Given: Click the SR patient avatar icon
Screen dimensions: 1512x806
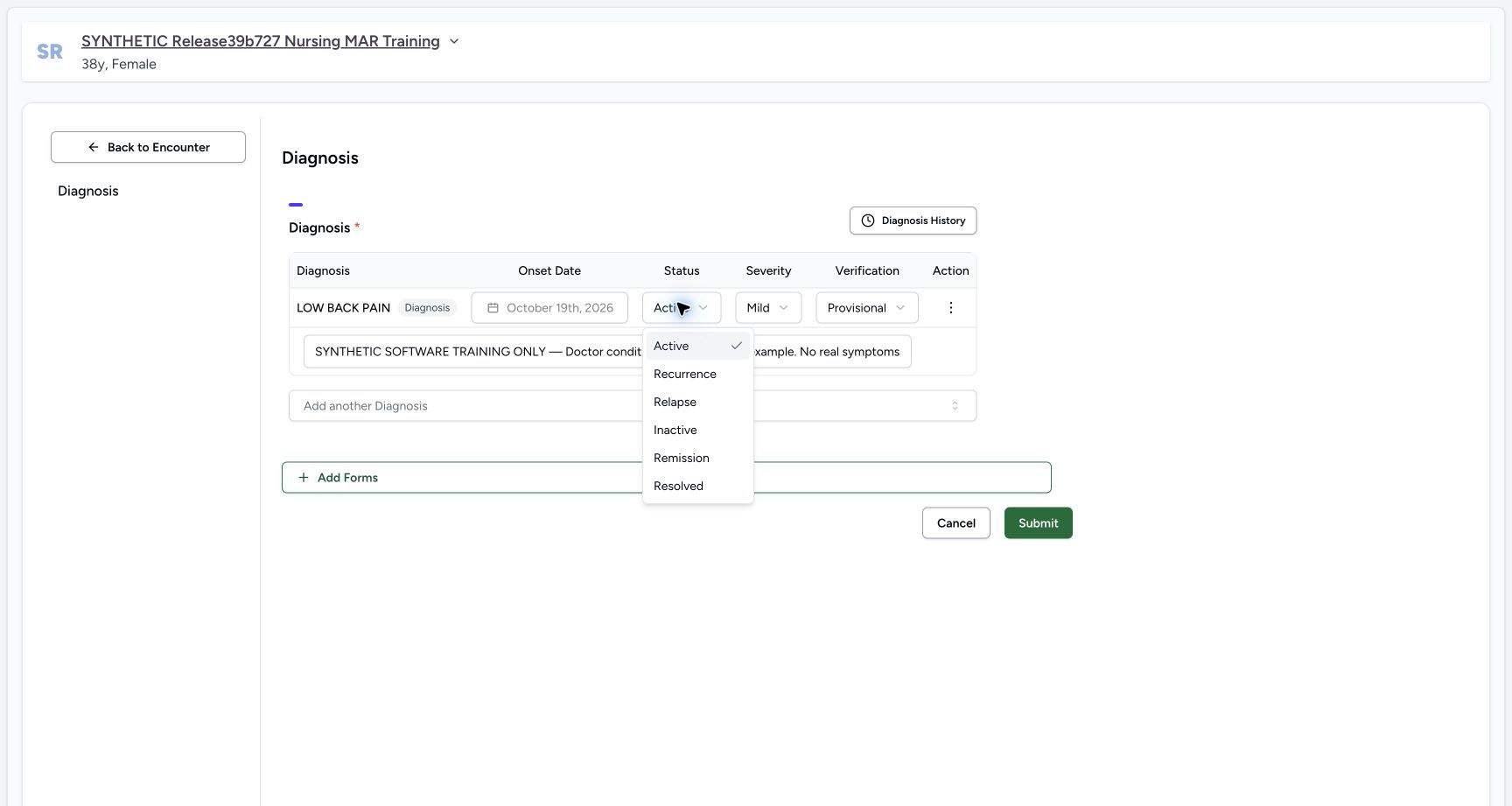Looking at the screenshot, I should tap(50, 52).
